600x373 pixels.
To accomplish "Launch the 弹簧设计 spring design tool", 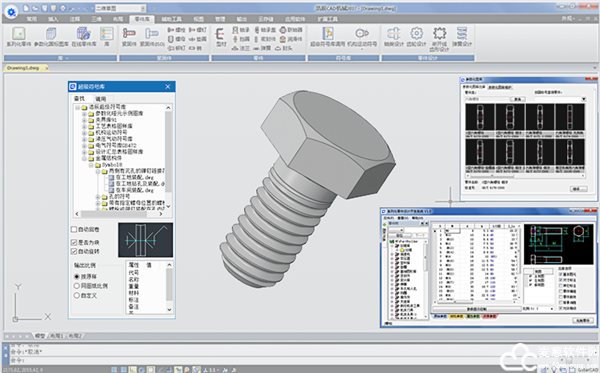I will (x=462, y=37).
